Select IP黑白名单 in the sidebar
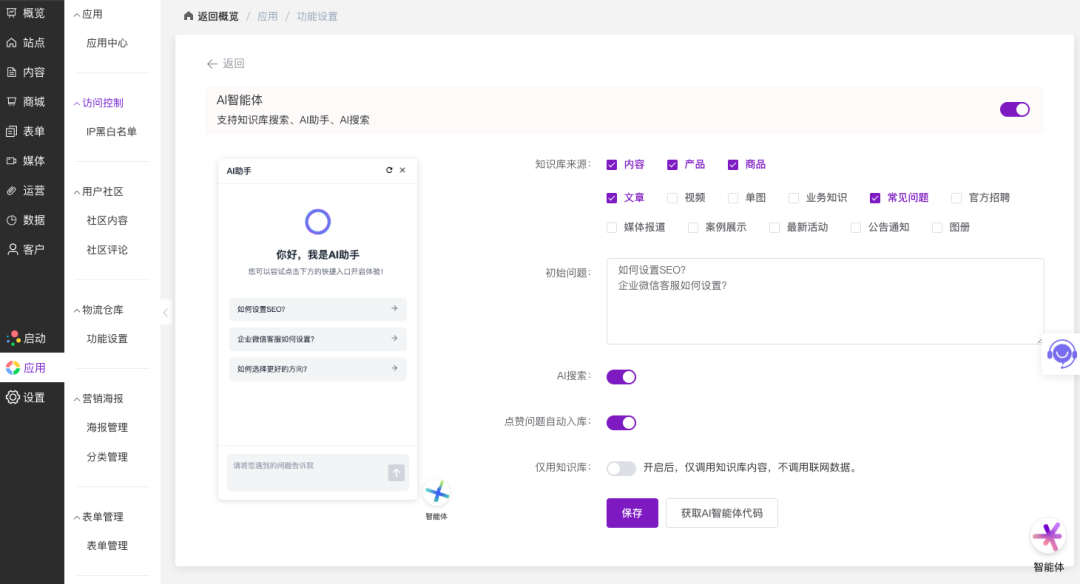The width and height of the screenshot is (1080, 584). pos(111,132)
